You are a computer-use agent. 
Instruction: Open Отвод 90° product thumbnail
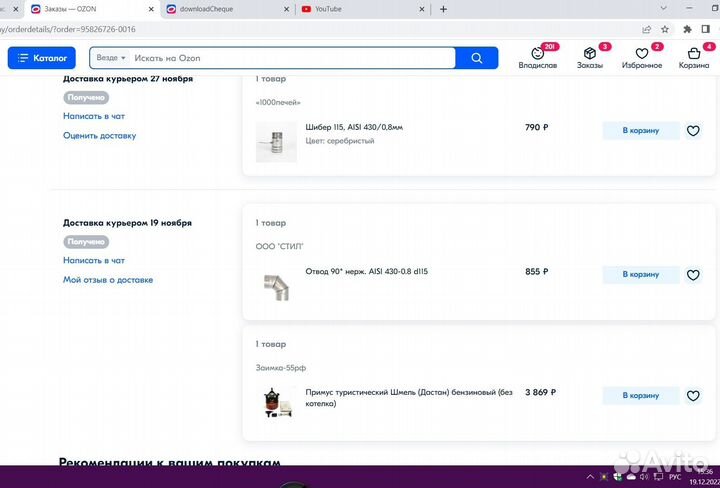click(276, 286)
